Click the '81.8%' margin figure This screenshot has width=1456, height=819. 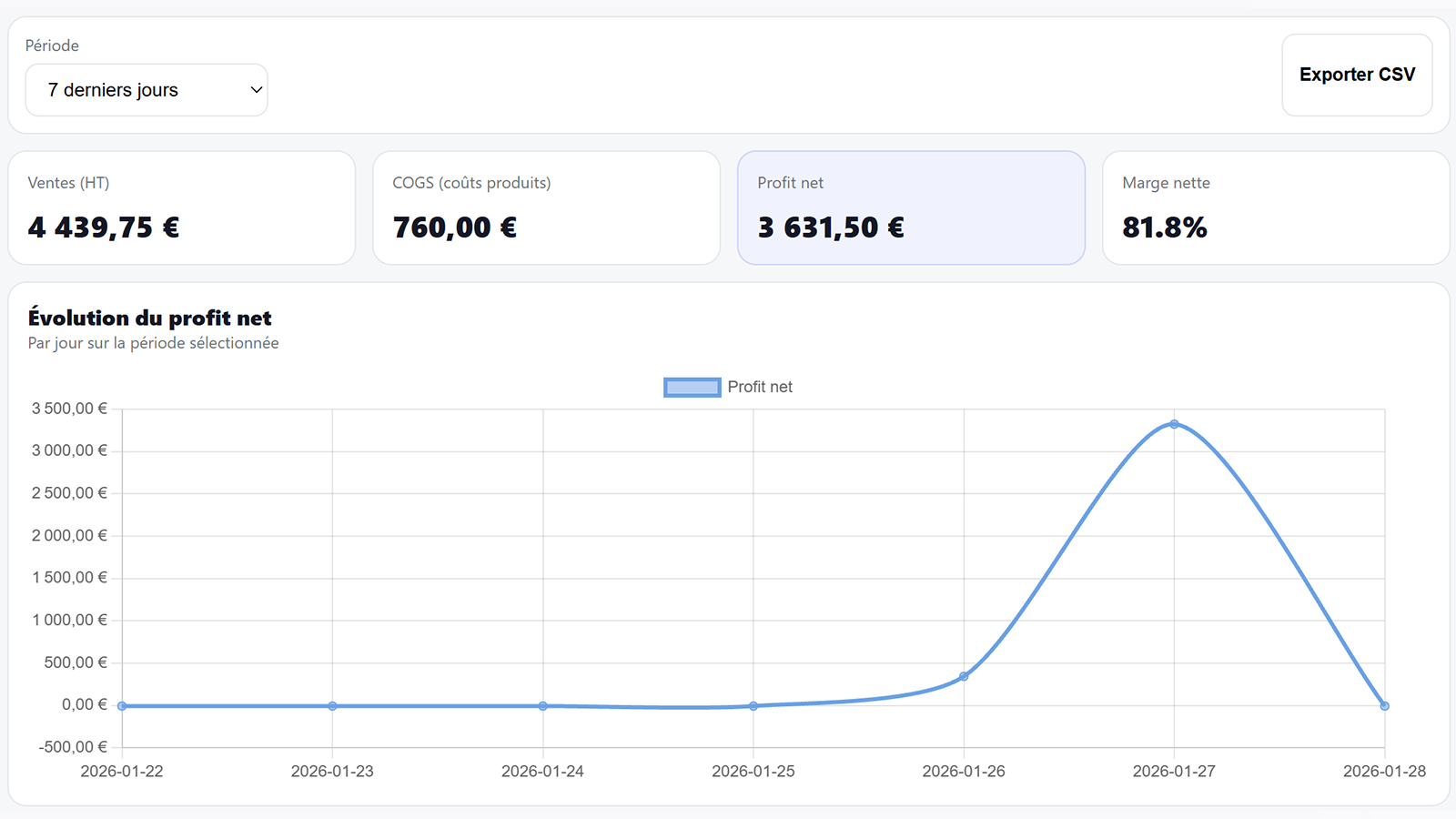pos(1164,228)
